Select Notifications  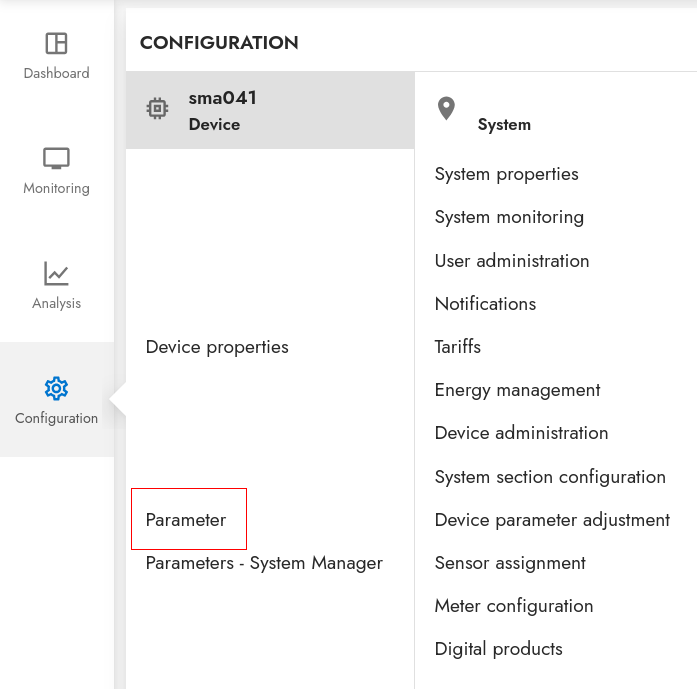click(x=485, y=304)
